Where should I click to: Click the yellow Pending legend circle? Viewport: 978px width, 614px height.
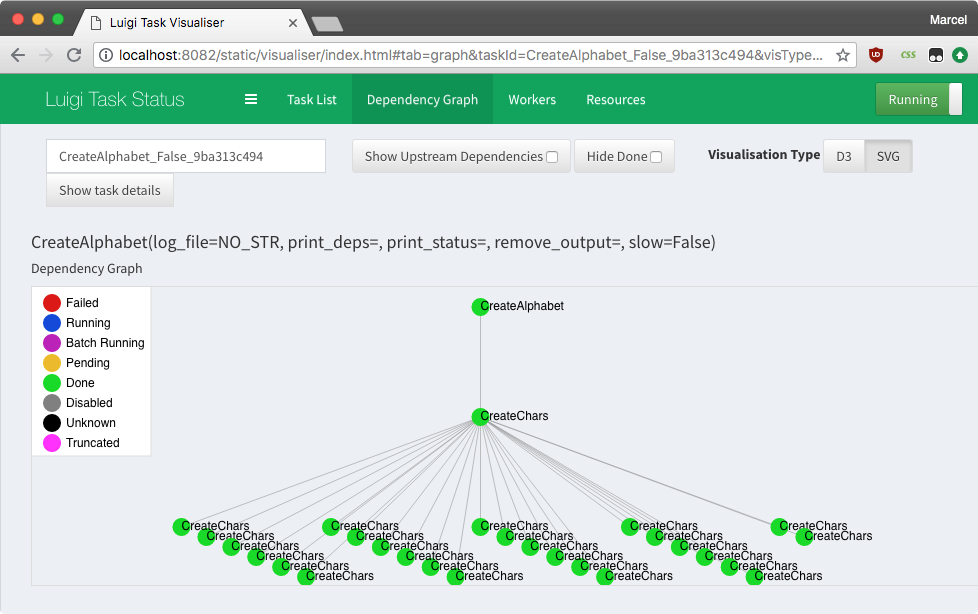click(x=52, y=363)
